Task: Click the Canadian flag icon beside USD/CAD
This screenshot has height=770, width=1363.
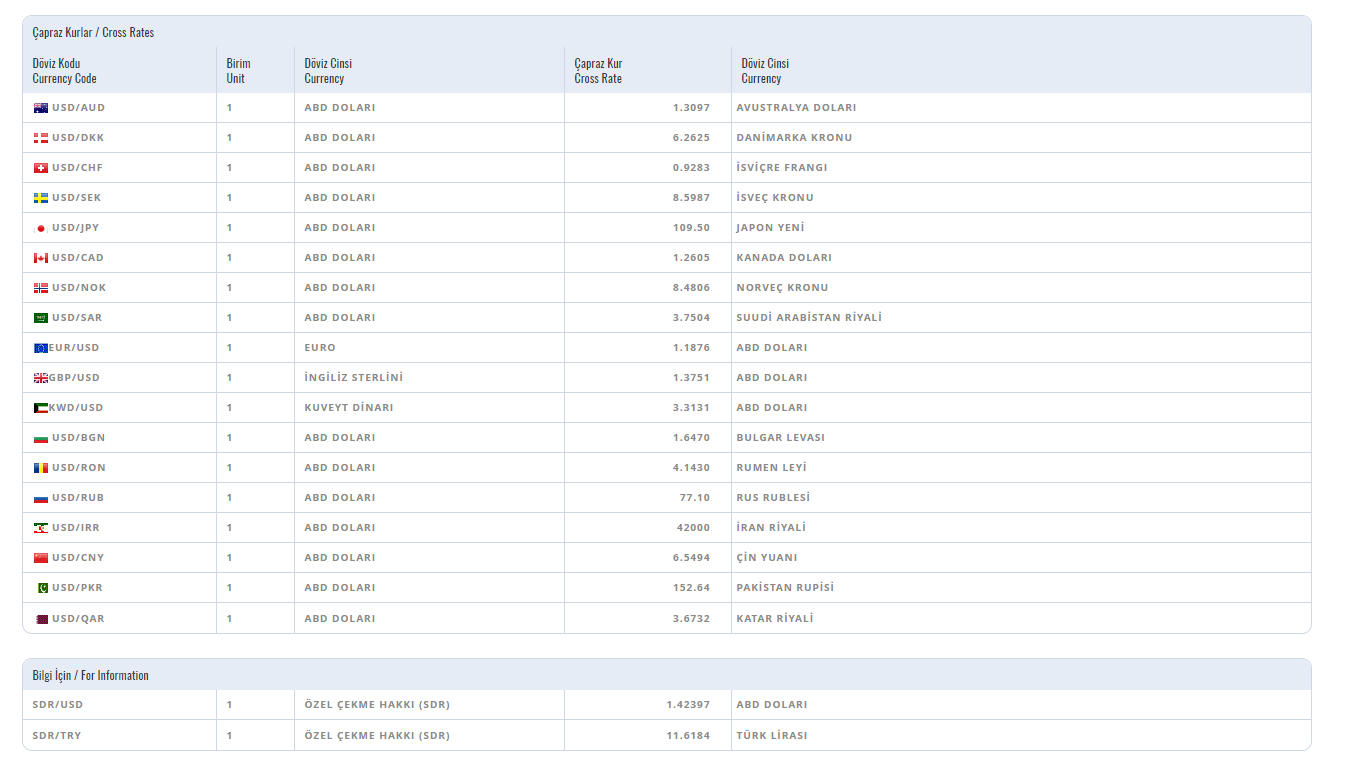Action: click(x=41, y=258)
